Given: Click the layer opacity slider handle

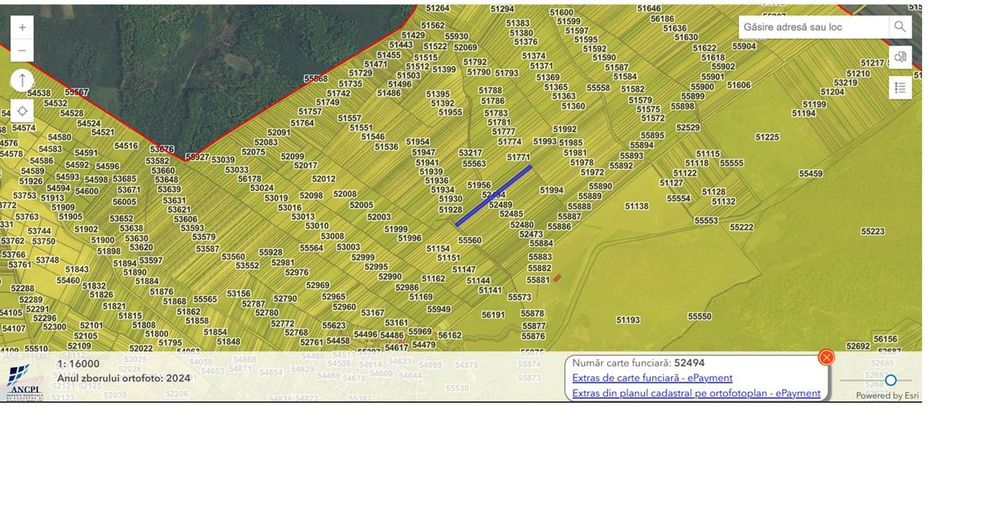Looking at the screenshot, I should tap(890, 380).
